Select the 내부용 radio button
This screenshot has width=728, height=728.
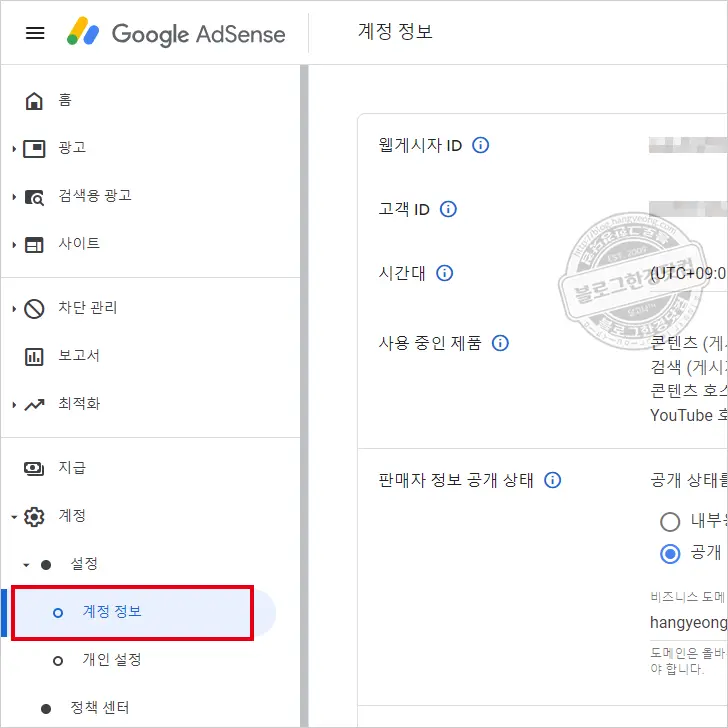[670, 521]
